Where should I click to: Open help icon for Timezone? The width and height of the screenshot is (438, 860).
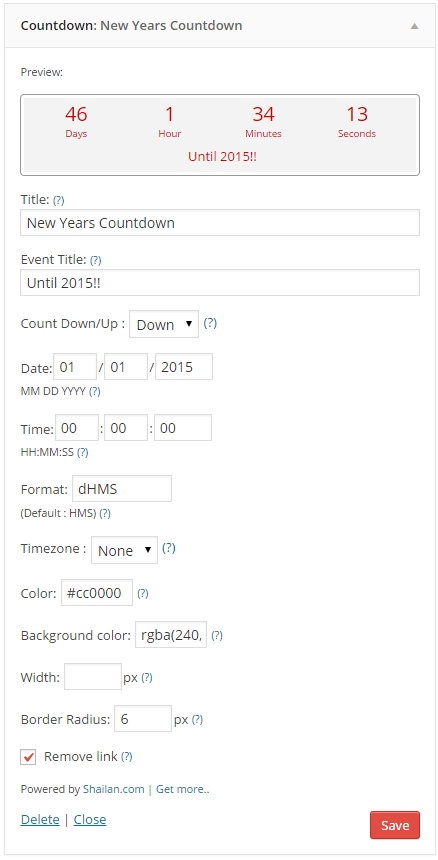pyautogui.click(x=169, y=548)
